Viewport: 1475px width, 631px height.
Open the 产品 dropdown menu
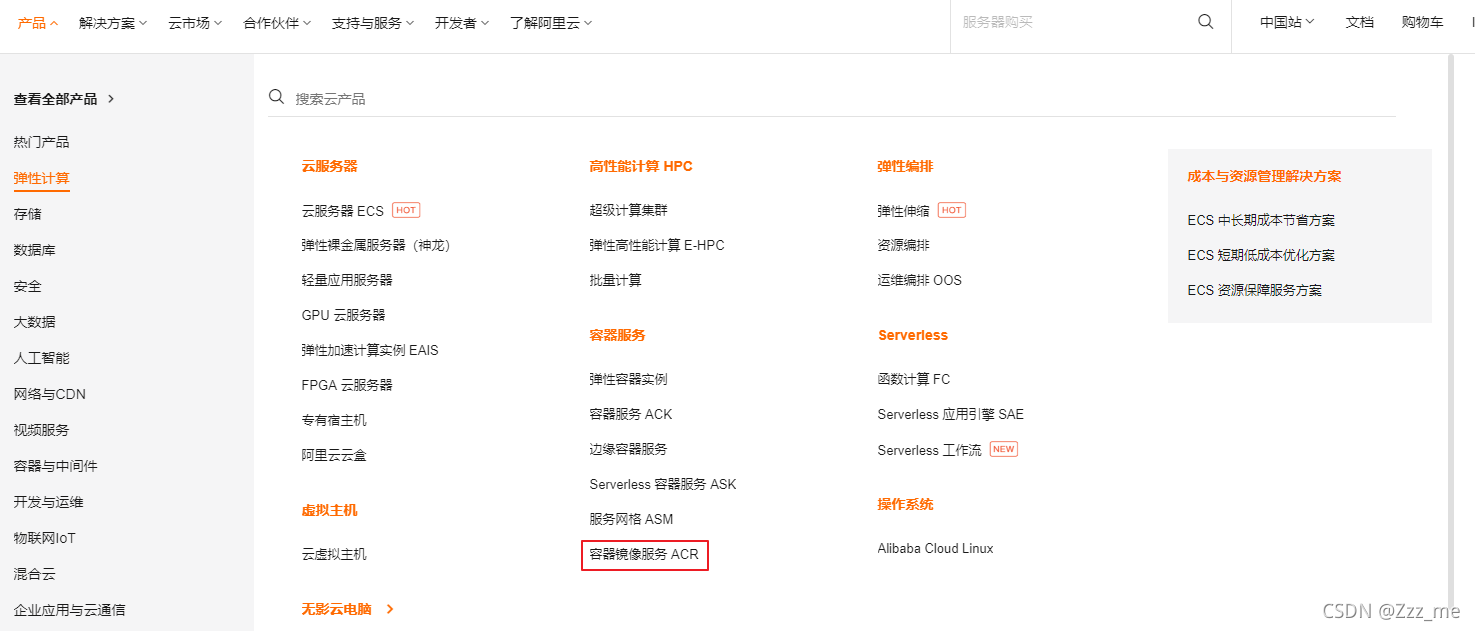pyautogui.click(x=38, y=23)
